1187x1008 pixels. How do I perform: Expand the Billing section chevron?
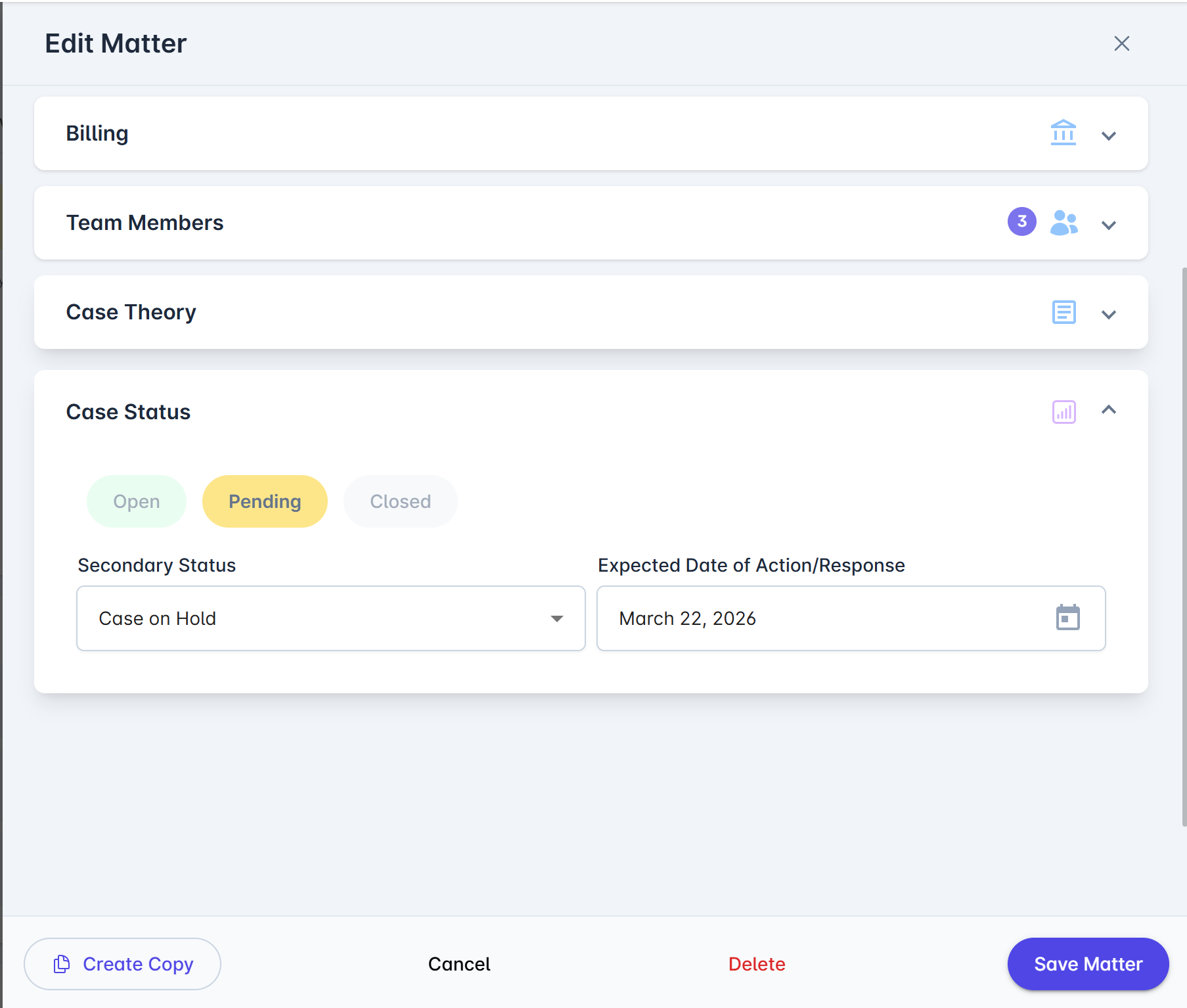coord(1109,136)
